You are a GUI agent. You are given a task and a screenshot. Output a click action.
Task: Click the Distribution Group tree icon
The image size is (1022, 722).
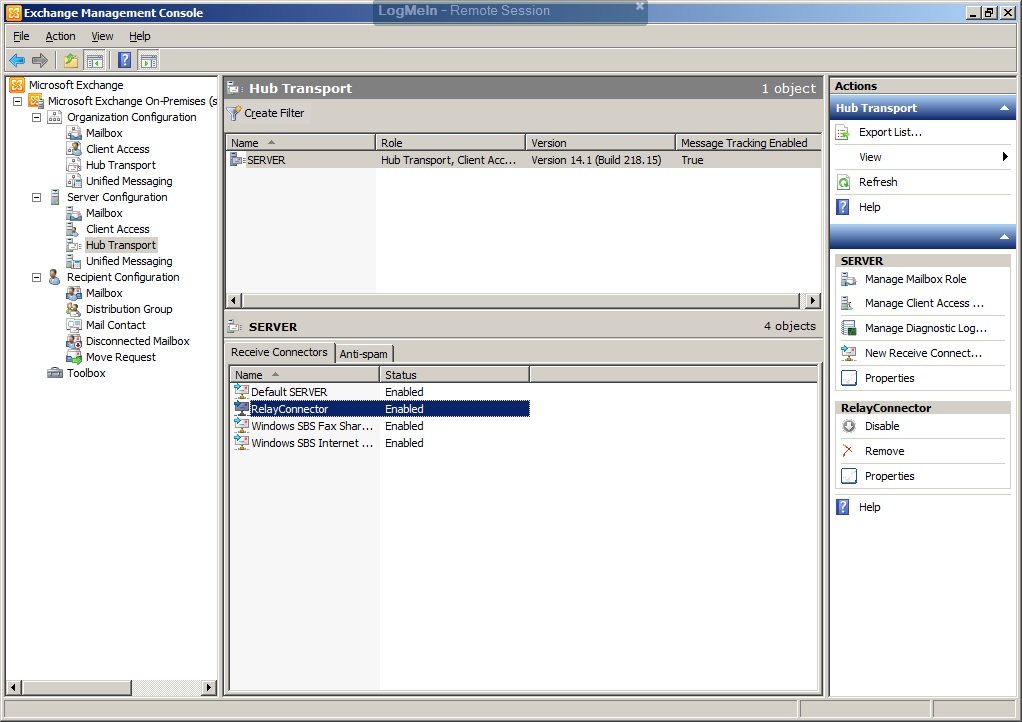(x=74, y=309)
